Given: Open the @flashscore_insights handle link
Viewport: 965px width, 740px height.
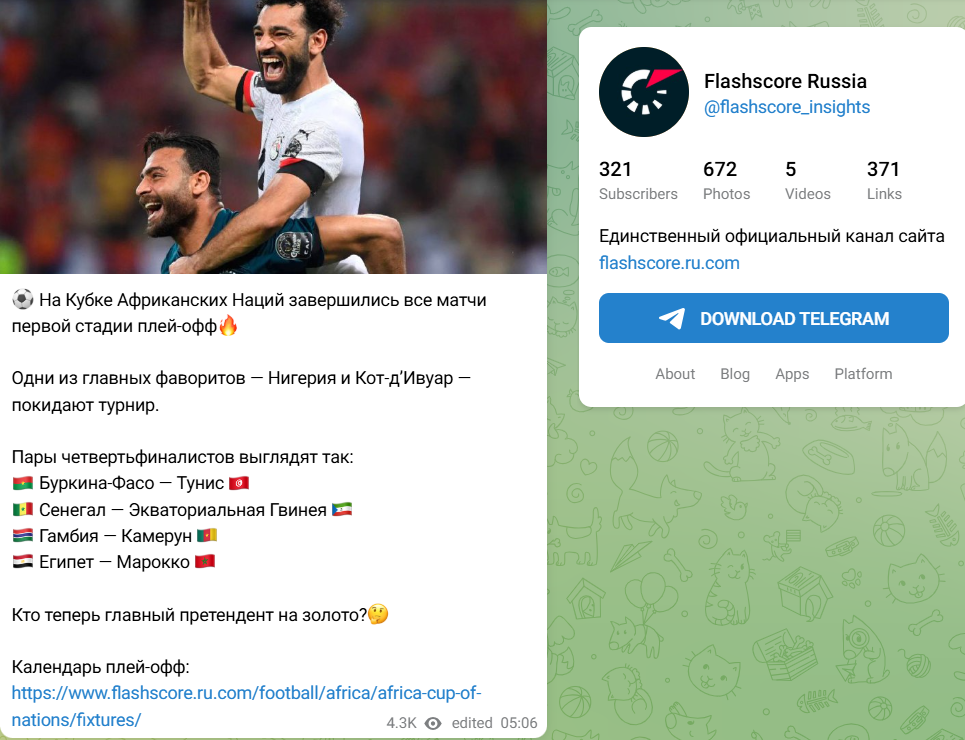Looking at the screenshot, I should click(x=787, y=107).
